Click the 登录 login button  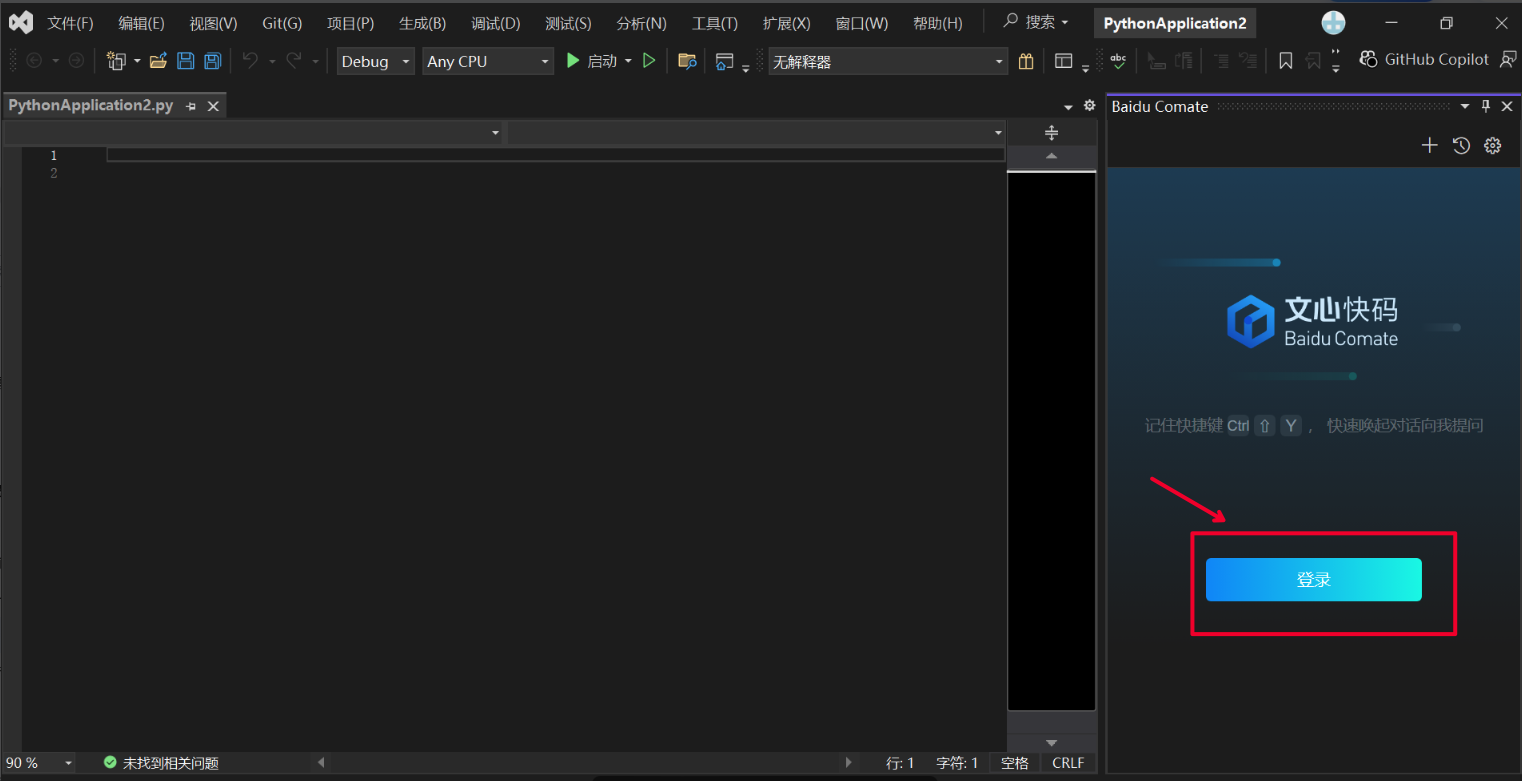point(1313,580)
